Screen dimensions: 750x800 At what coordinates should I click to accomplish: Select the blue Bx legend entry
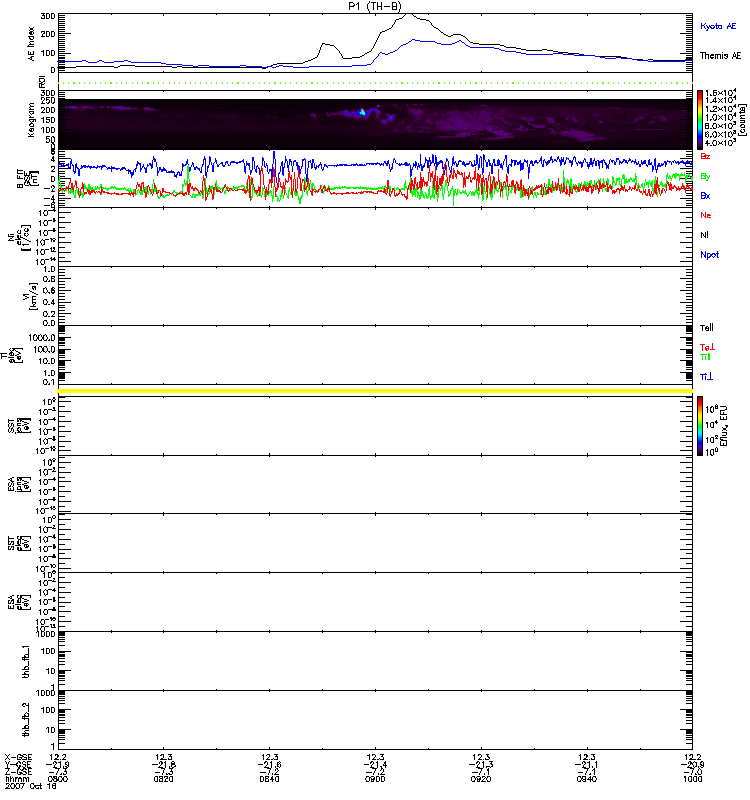(x=706, y=196)
